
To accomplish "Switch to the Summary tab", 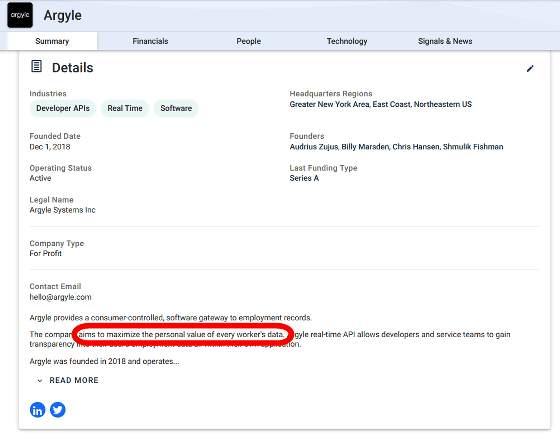I will pos(52,41).
